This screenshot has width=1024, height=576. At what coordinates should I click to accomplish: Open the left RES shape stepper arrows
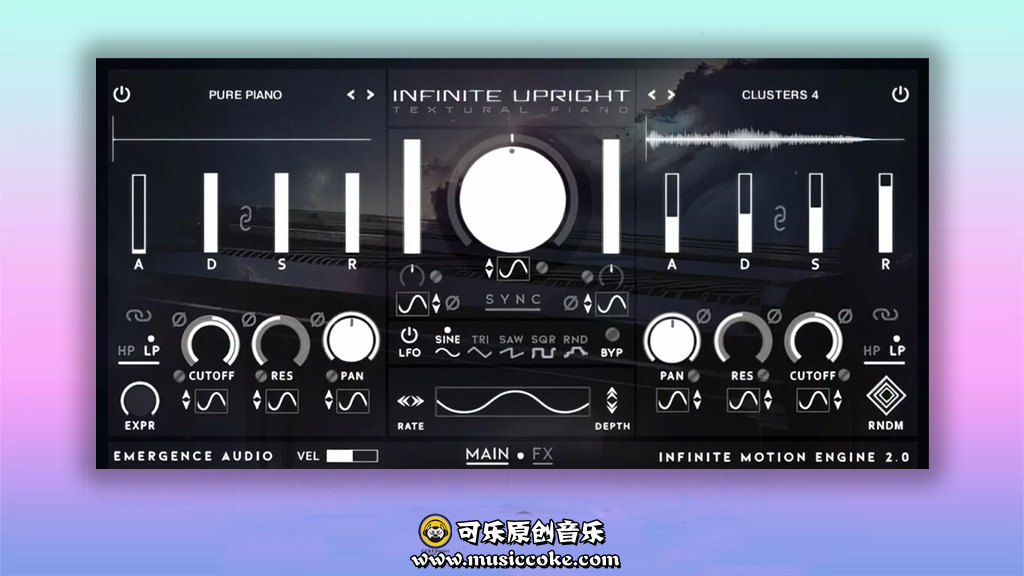coord(257,400)
